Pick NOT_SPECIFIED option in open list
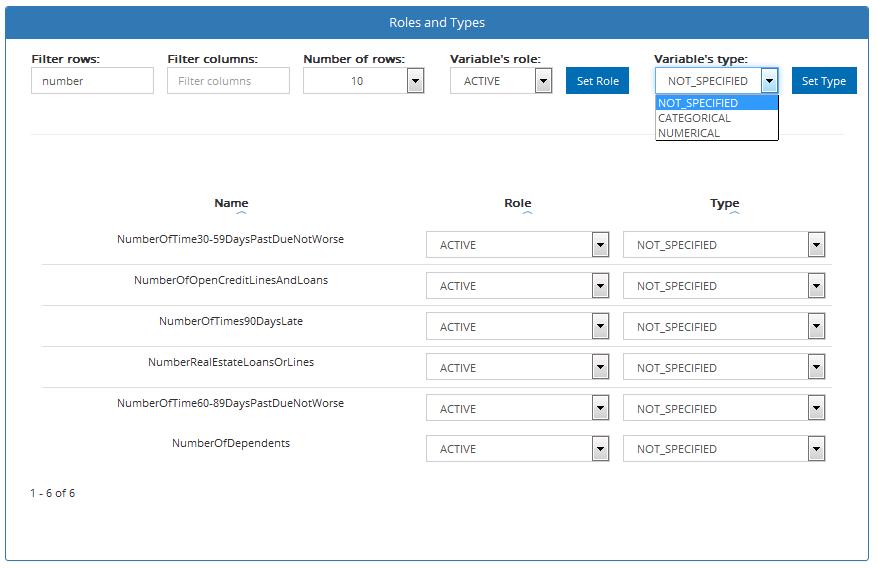This screenshot has height=569, width=877. [x=698, y=103]
